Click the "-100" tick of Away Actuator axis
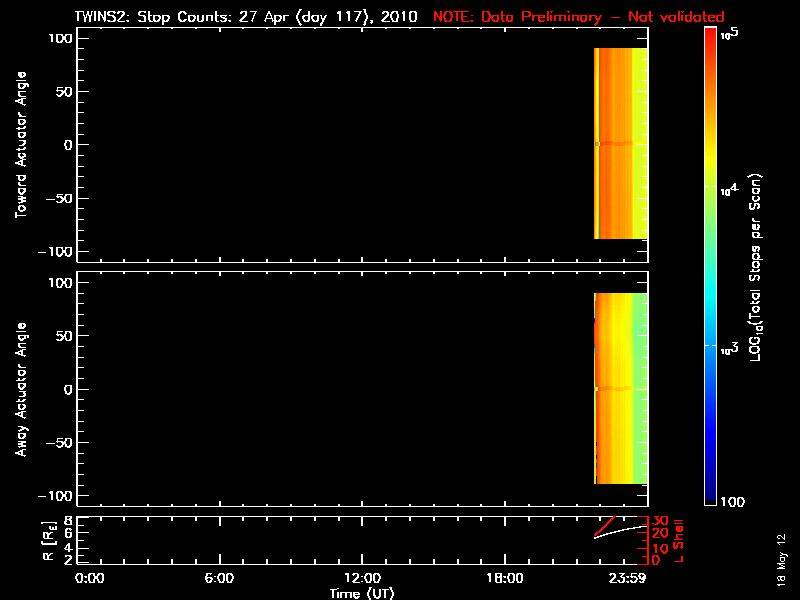 point(55,495)
